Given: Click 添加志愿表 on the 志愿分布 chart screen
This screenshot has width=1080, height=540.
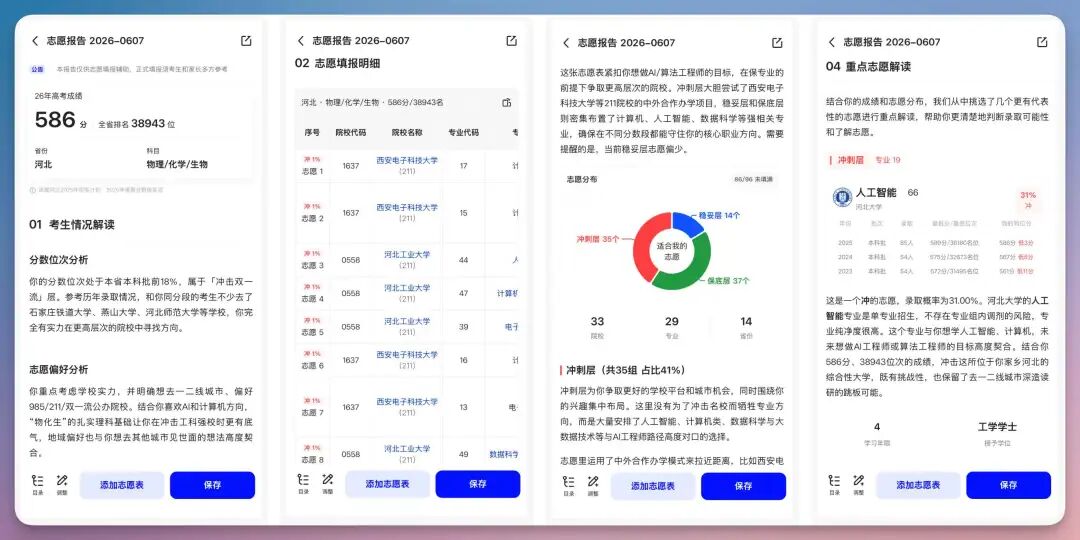Looking at the screenshot, I should point(653,486).
